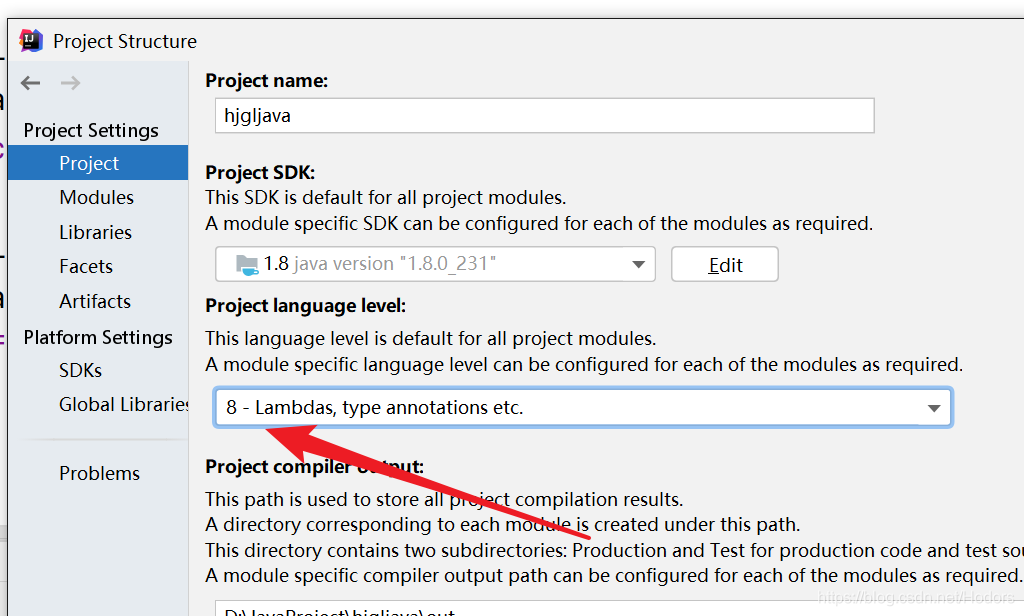Click inside the Project name field
The height and width of the screenshot is (616, 1024).
point(543,115)
